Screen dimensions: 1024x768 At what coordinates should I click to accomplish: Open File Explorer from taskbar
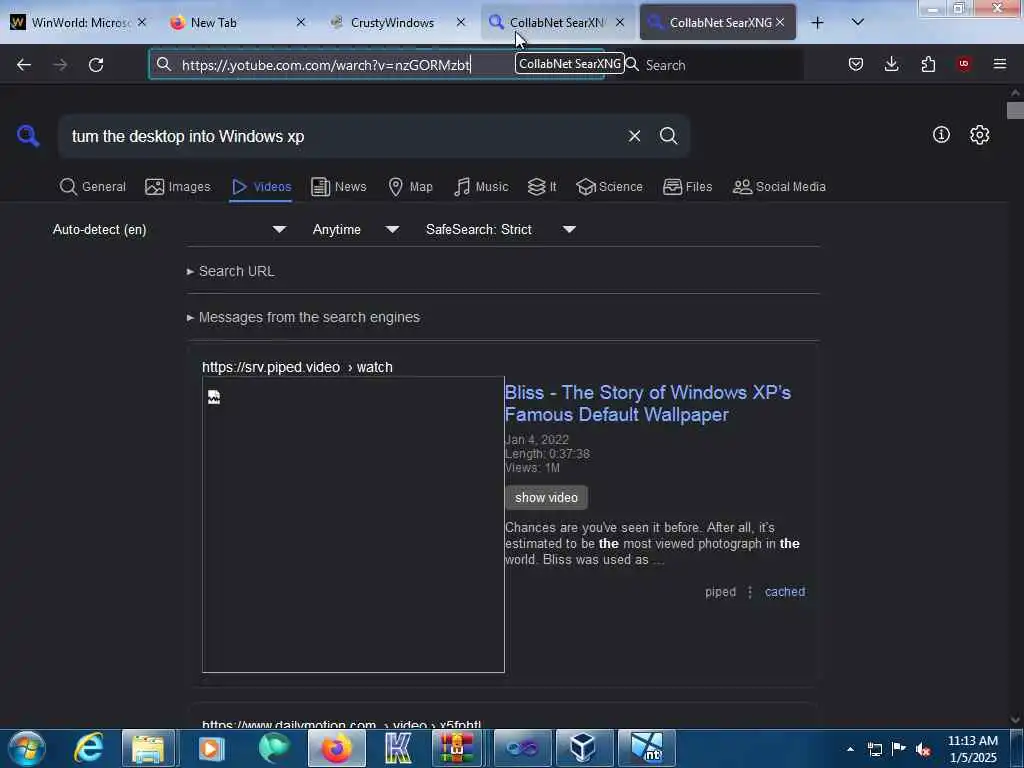point(148,748)
